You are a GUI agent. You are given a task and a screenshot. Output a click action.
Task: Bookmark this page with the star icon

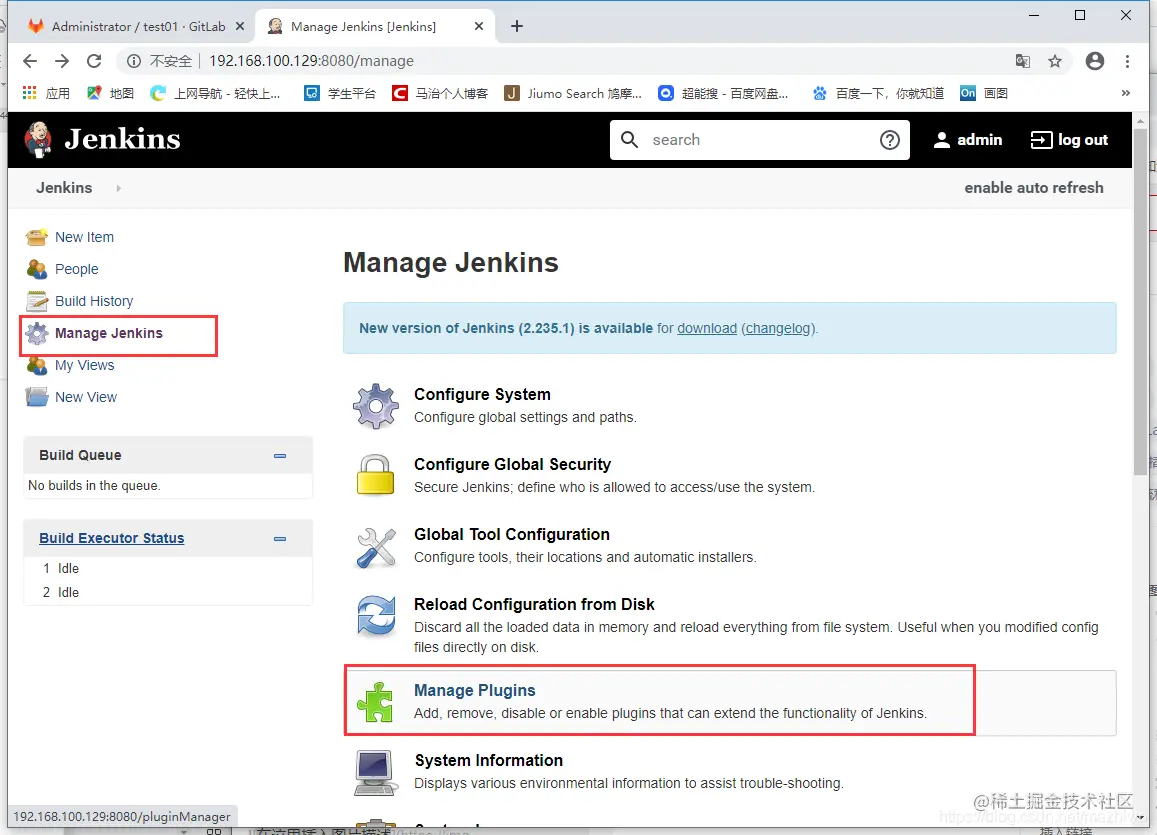click(x=1055, y=61)
